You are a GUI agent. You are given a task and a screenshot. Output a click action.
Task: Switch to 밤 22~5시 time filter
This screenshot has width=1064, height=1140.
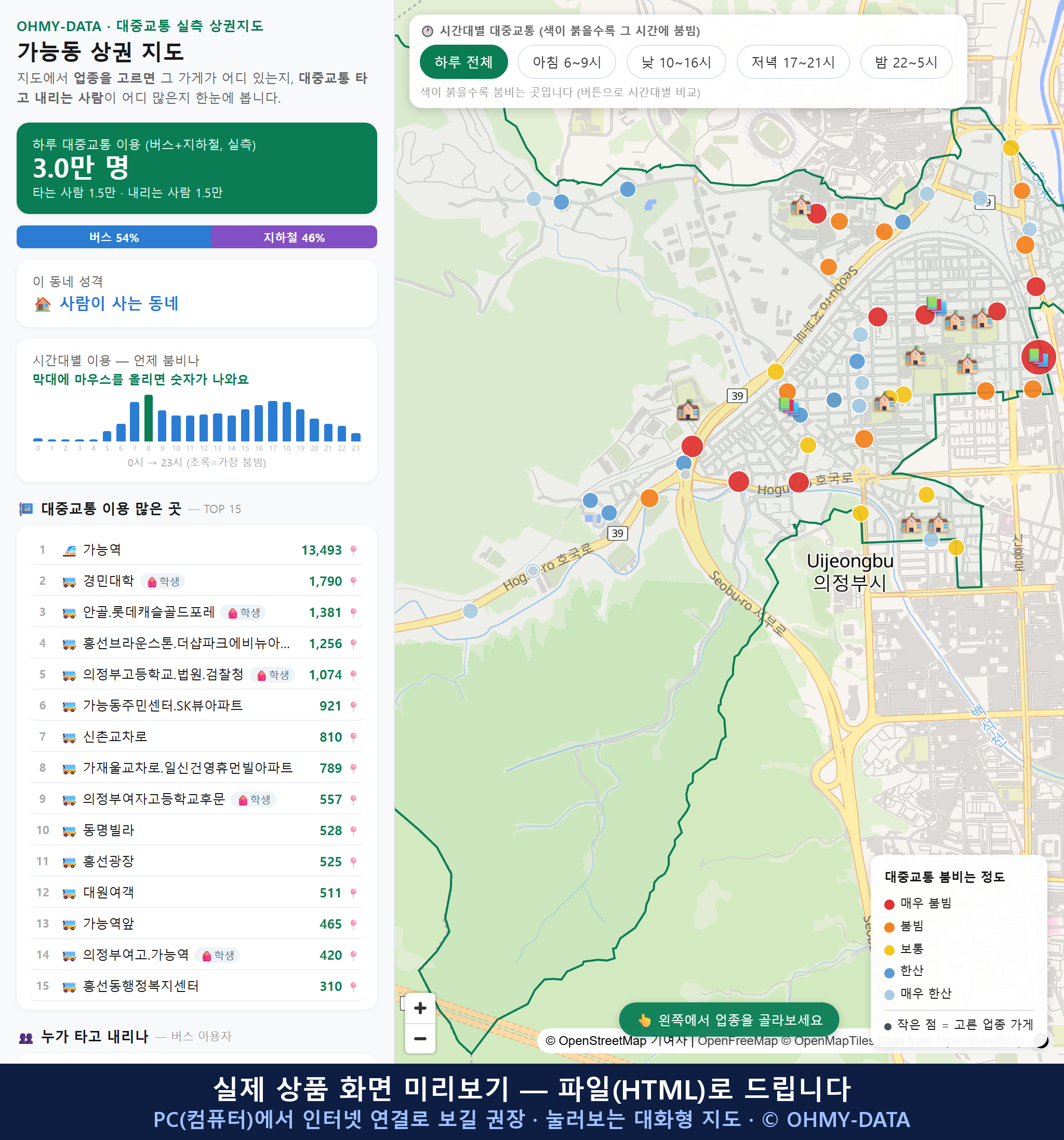pyautogui.click(x=906, y=62)
